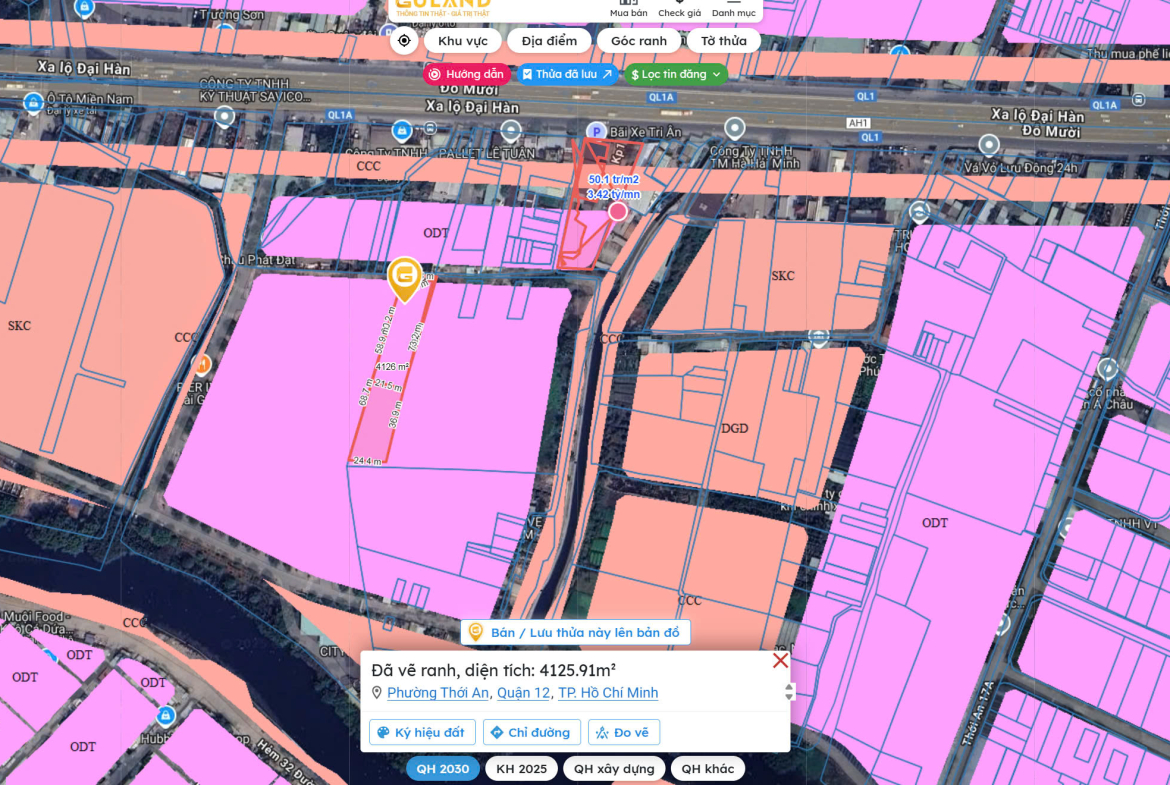Switch to the QH 2030 planning layer
Screen dimensions: 1170x785
(443, 769)
